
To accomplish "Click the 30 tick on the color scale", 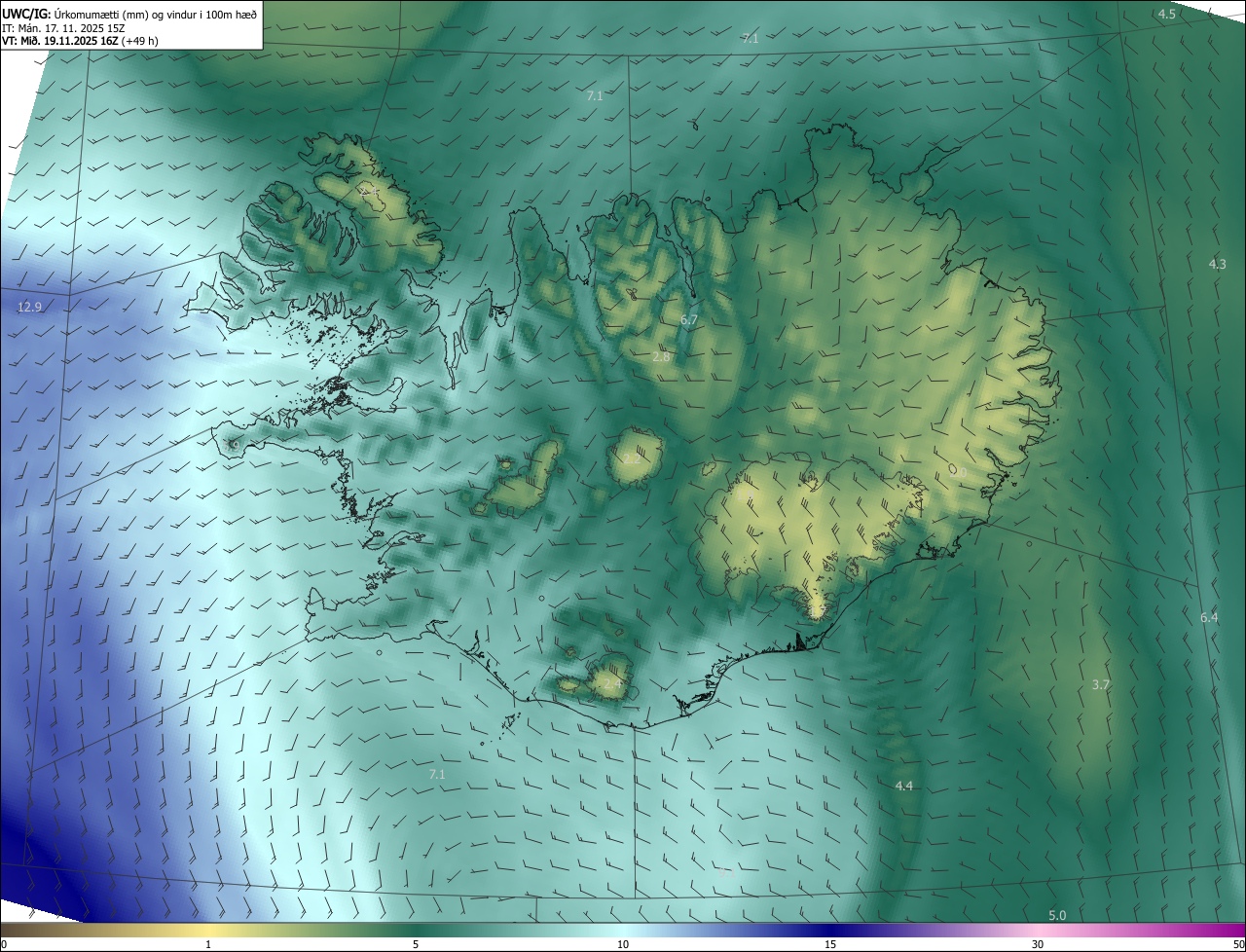I will point(1038,945).
